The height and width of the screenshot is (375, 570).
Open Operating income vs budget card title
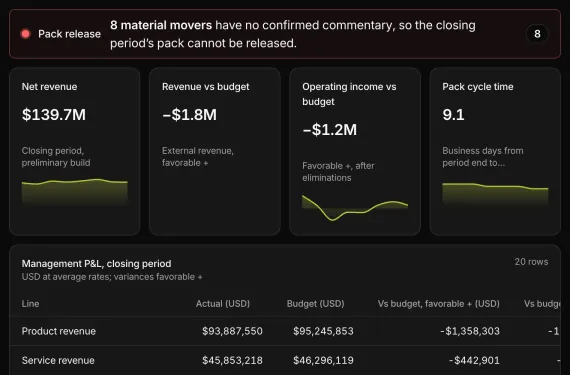pyautogui.click(x=349, y=94)
